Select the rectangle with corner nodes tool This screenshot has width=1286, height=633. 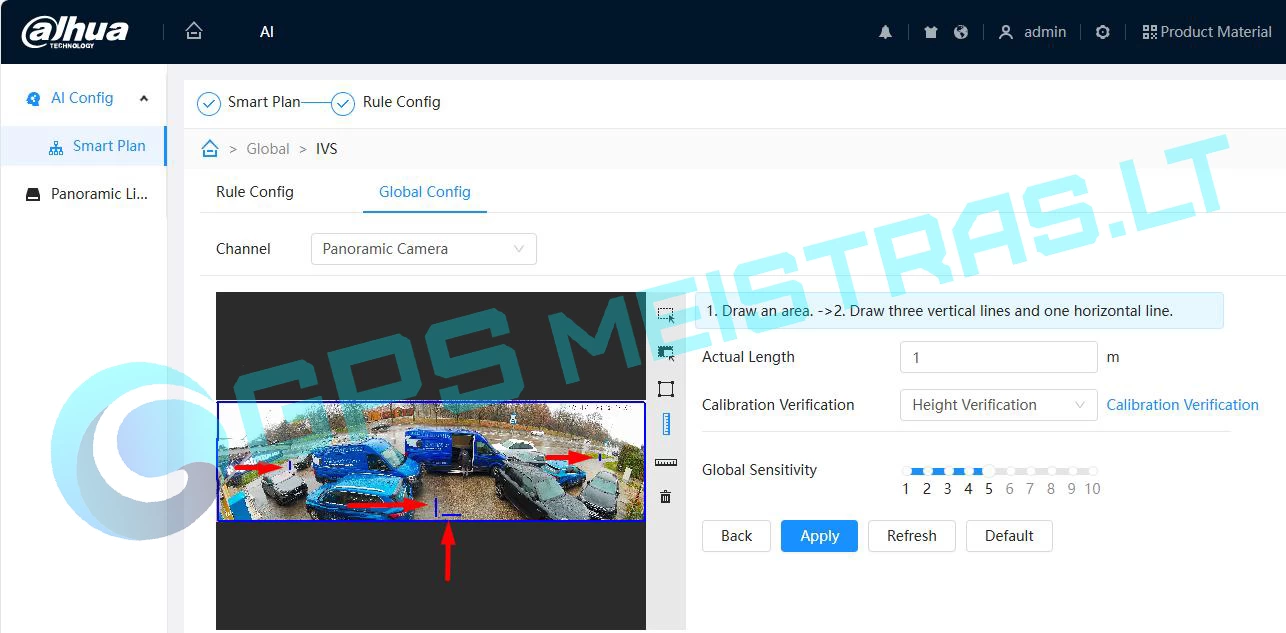tap(666, 389)
